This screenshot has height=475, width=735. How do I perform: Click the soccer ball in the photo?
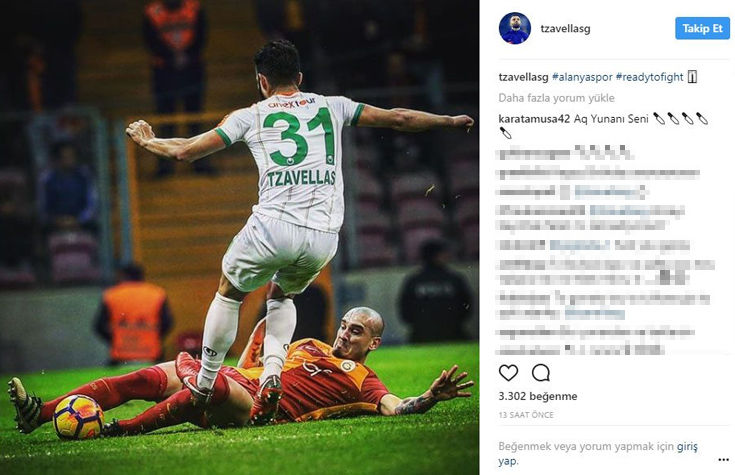point(78,417)
